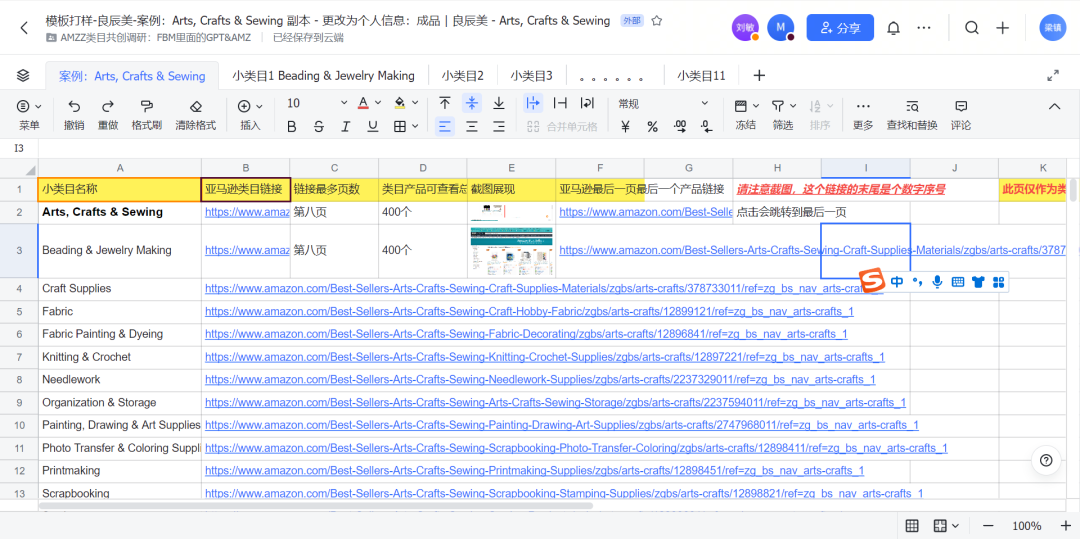Viewport: 1080px width, 539px height.
Task: Align cell content to the bottom
Action: (x=499, y=103)
